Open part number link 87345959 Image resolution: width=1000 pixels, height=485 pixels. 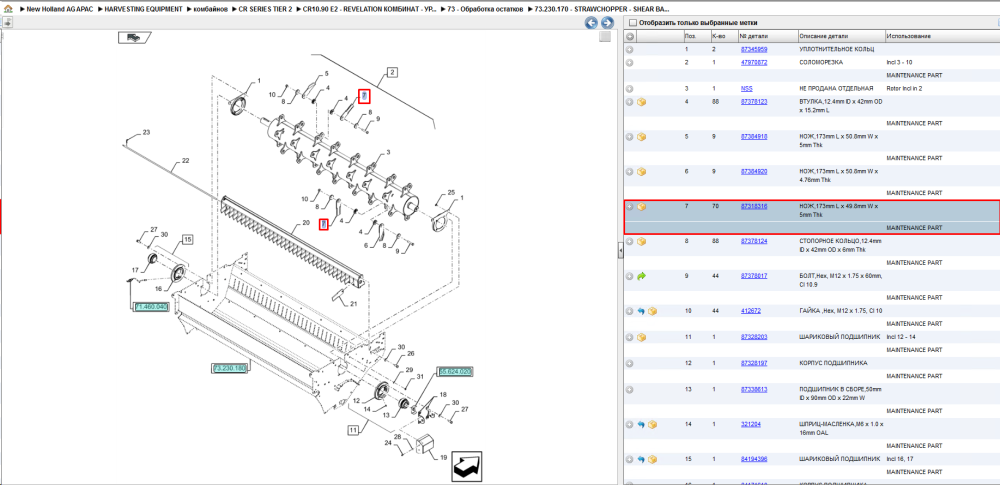754,49
